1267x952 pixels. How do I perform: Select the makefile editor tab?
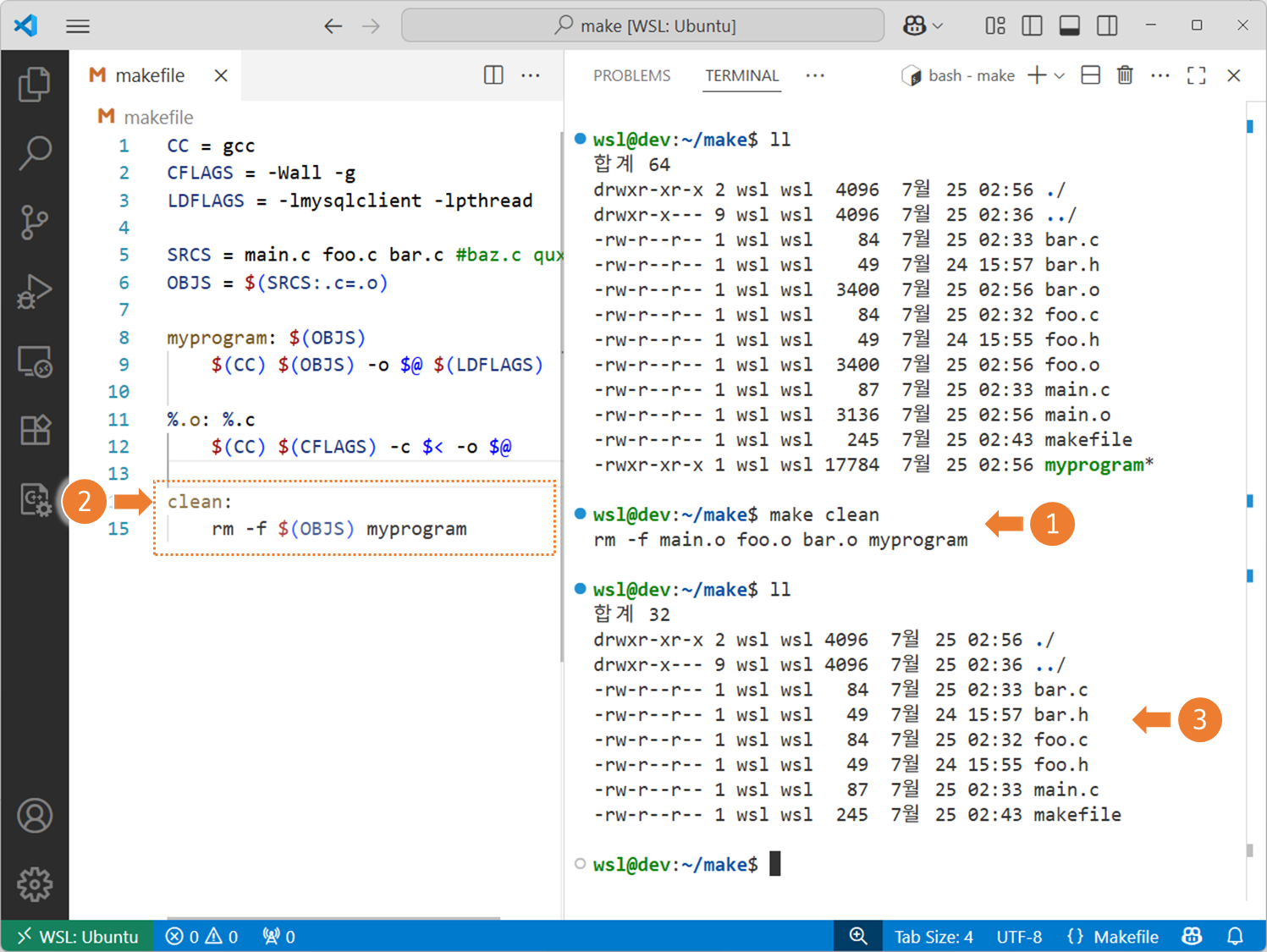156,75
